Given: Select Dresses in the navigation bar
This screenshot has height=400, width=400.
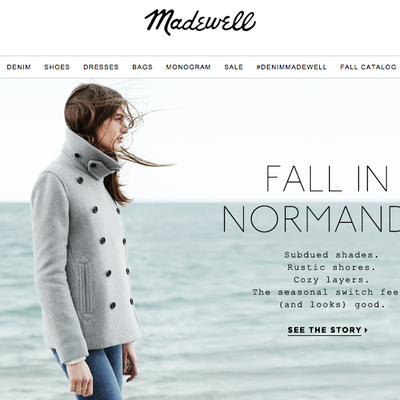Looking at the screenshot, I should click(x=101, y=67).
